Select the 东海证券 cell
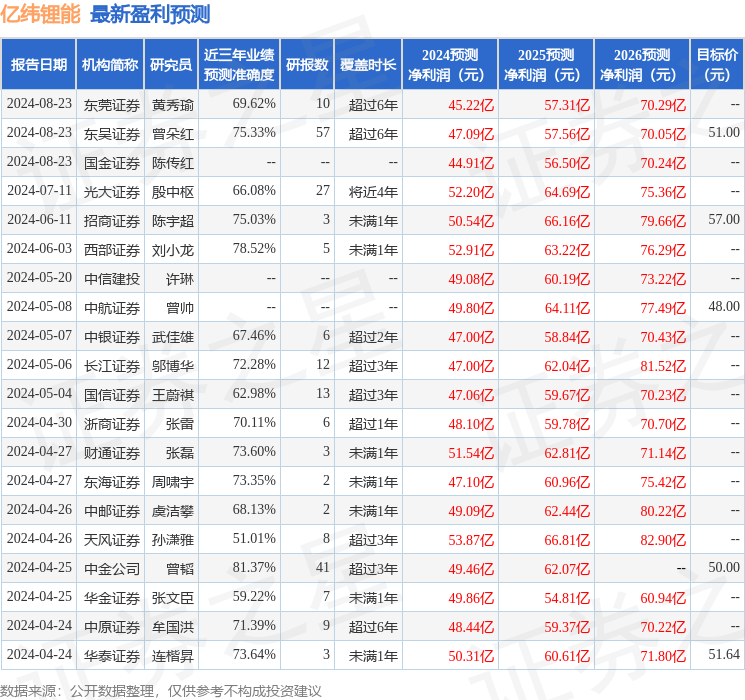This screenshot has width=745, height=700. (x=112, y=482)
